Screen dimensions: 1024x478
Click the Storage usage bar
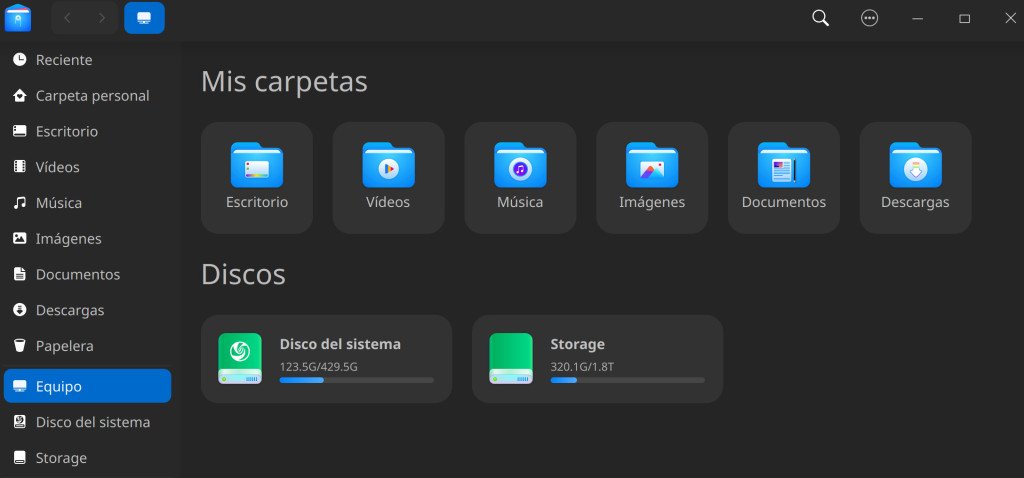(x=628, y=380)
